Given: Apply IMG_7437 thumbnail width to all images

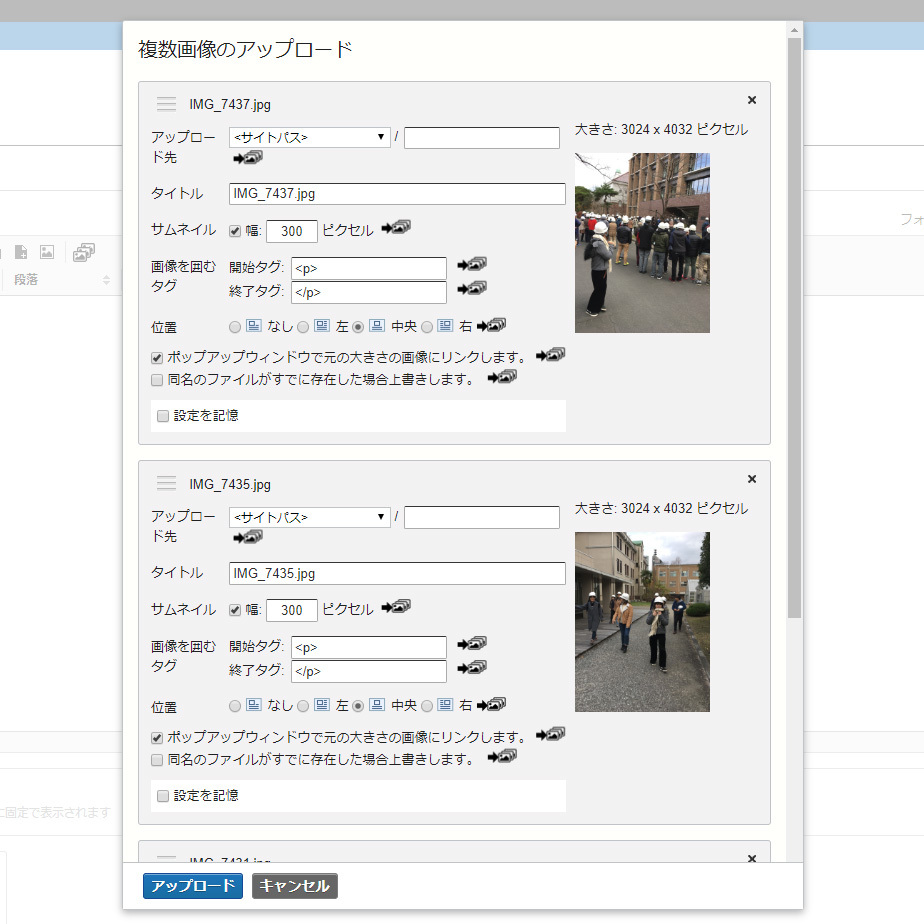Looking at the screenshot, I should (396, 227).
